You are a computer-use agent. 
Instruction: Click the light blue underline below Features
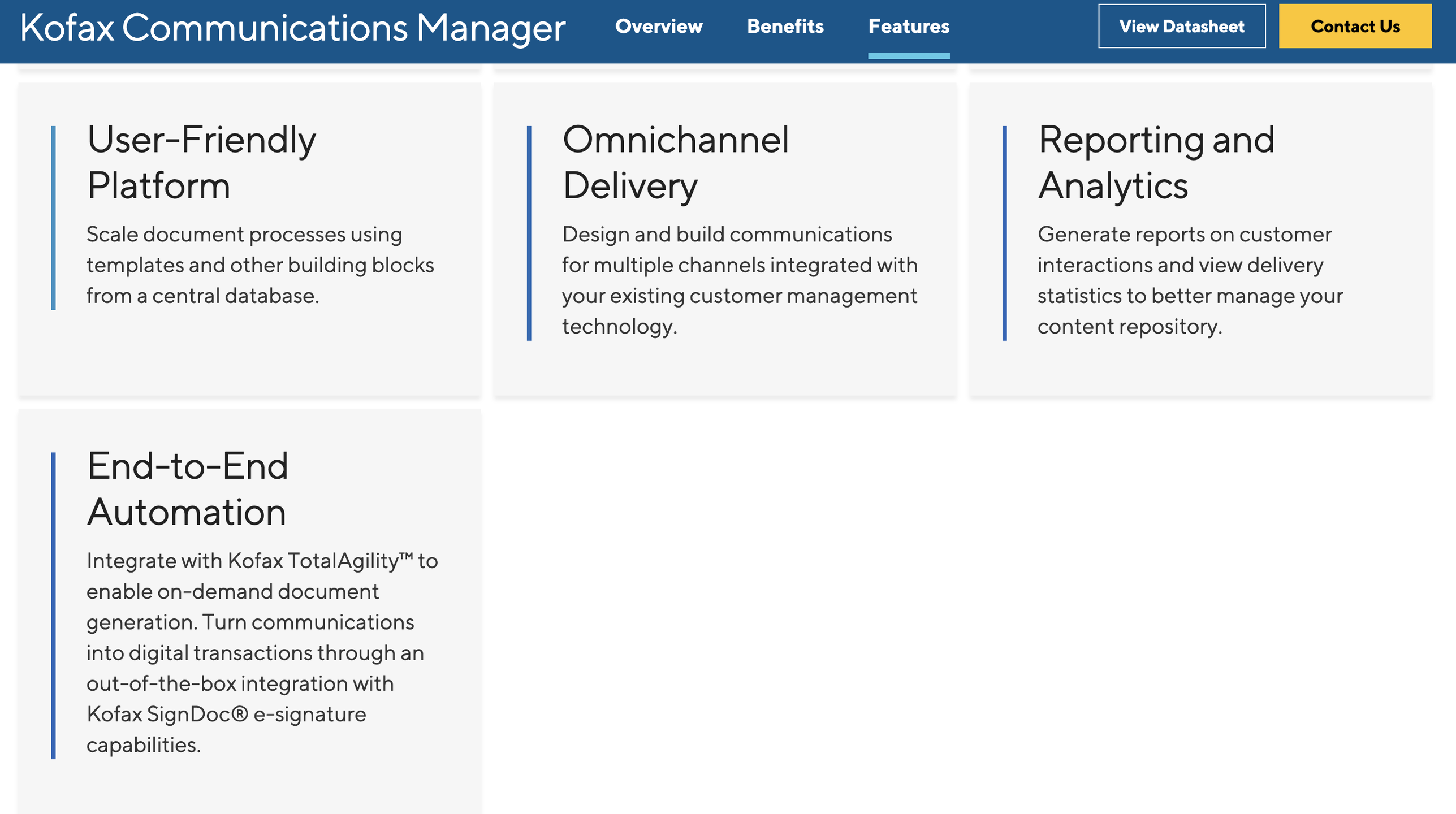point(908,55)
